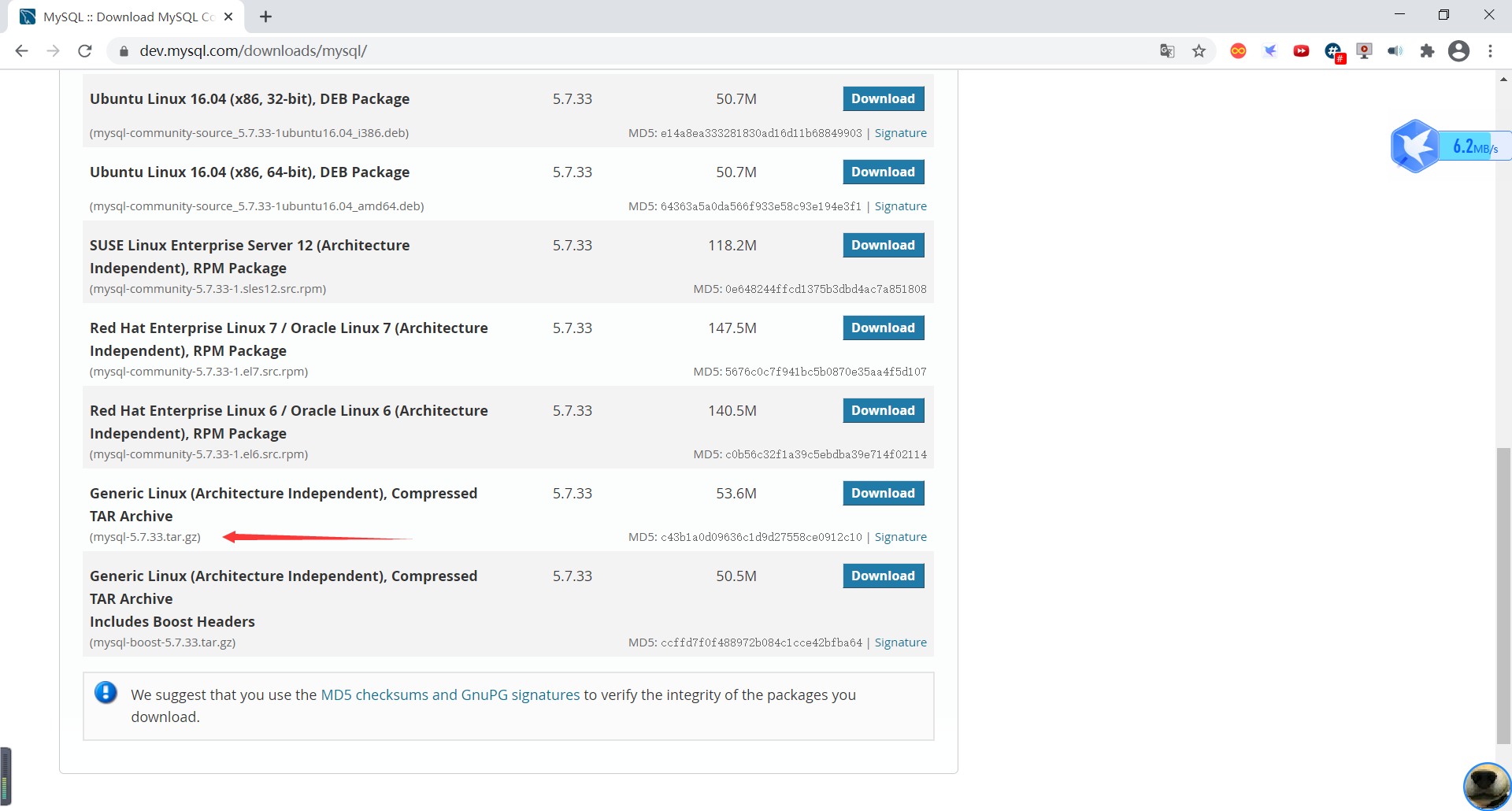Screen dimensions: 1512x811
Task: Click filename (mysql-community-5.7.33-1.el6.src.rpm)
Action: 198,454
